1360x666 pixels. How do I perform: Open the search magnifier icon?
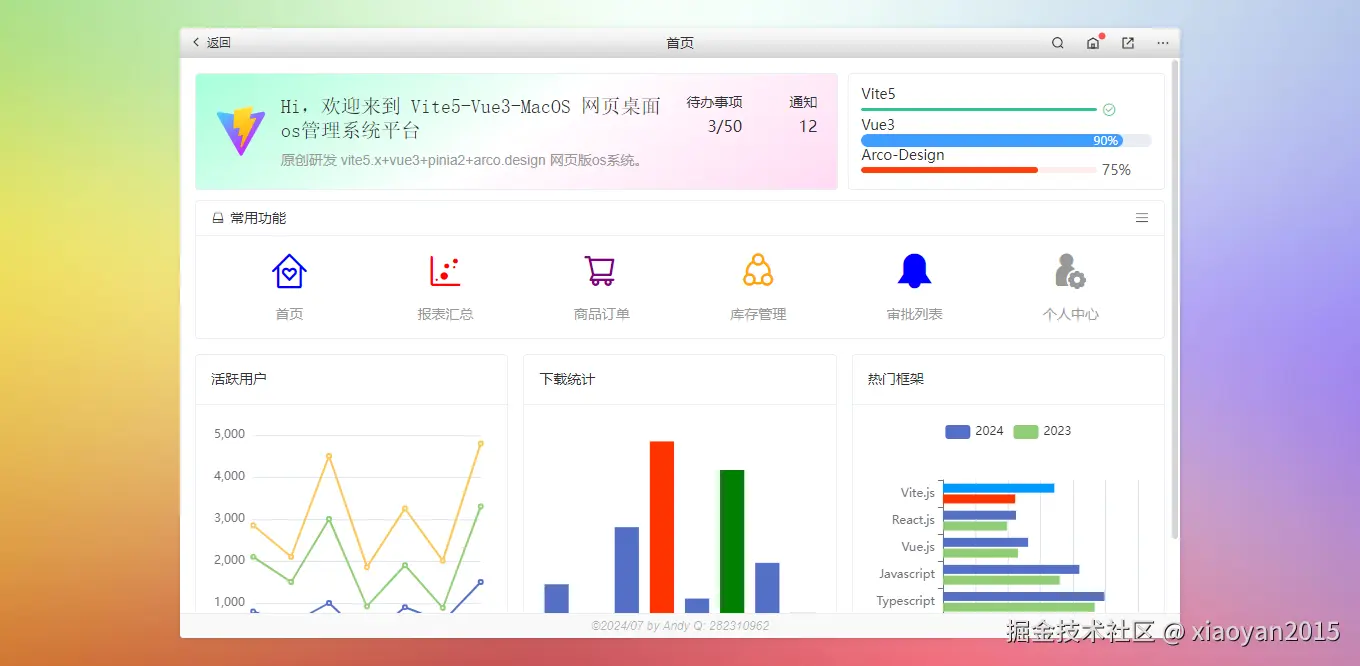pyautogui.click(x=1058, y=43)
